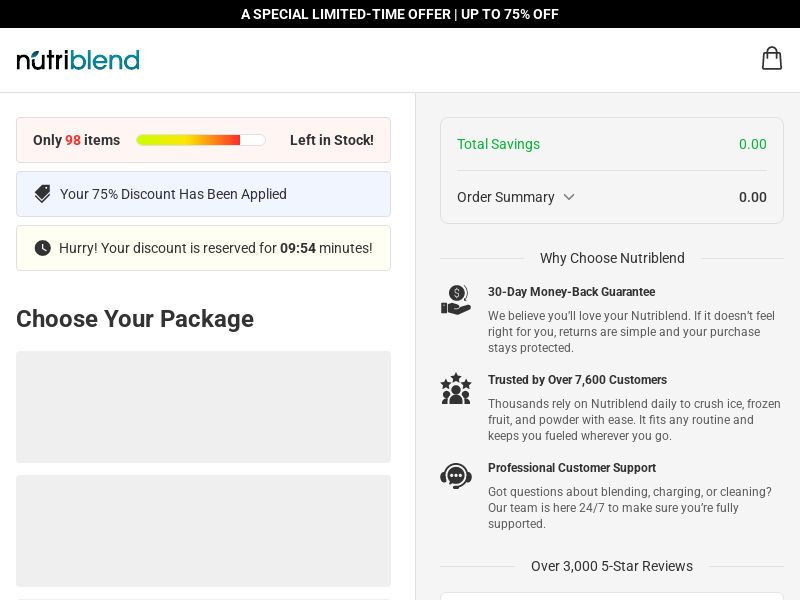The height and width of the screenshot is (600, 800).
Task: Click the 'Choose Your Package' heading
Action: pyautogui.click(x=135, y=319)
